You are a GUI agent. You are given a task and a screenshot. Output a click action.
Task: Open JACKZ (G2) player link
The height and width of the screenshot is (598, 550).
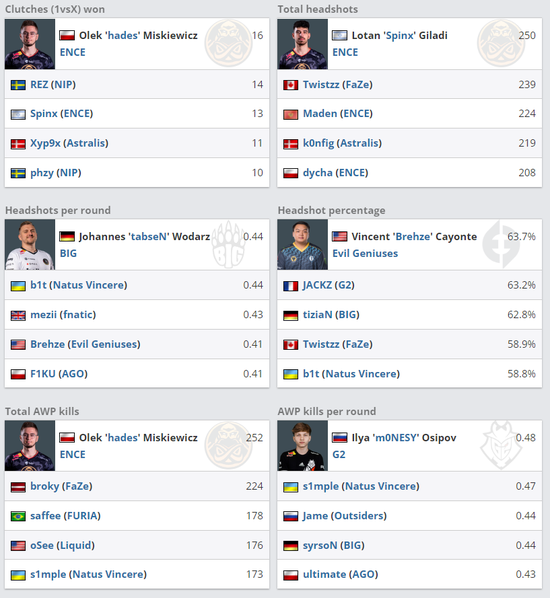coord(328,285)
